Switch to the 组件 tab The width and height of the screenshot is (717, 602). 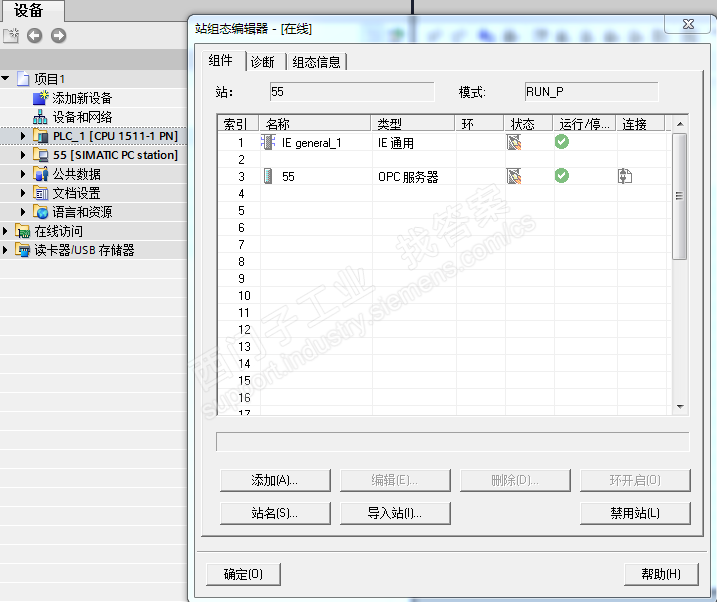point(223,61)
